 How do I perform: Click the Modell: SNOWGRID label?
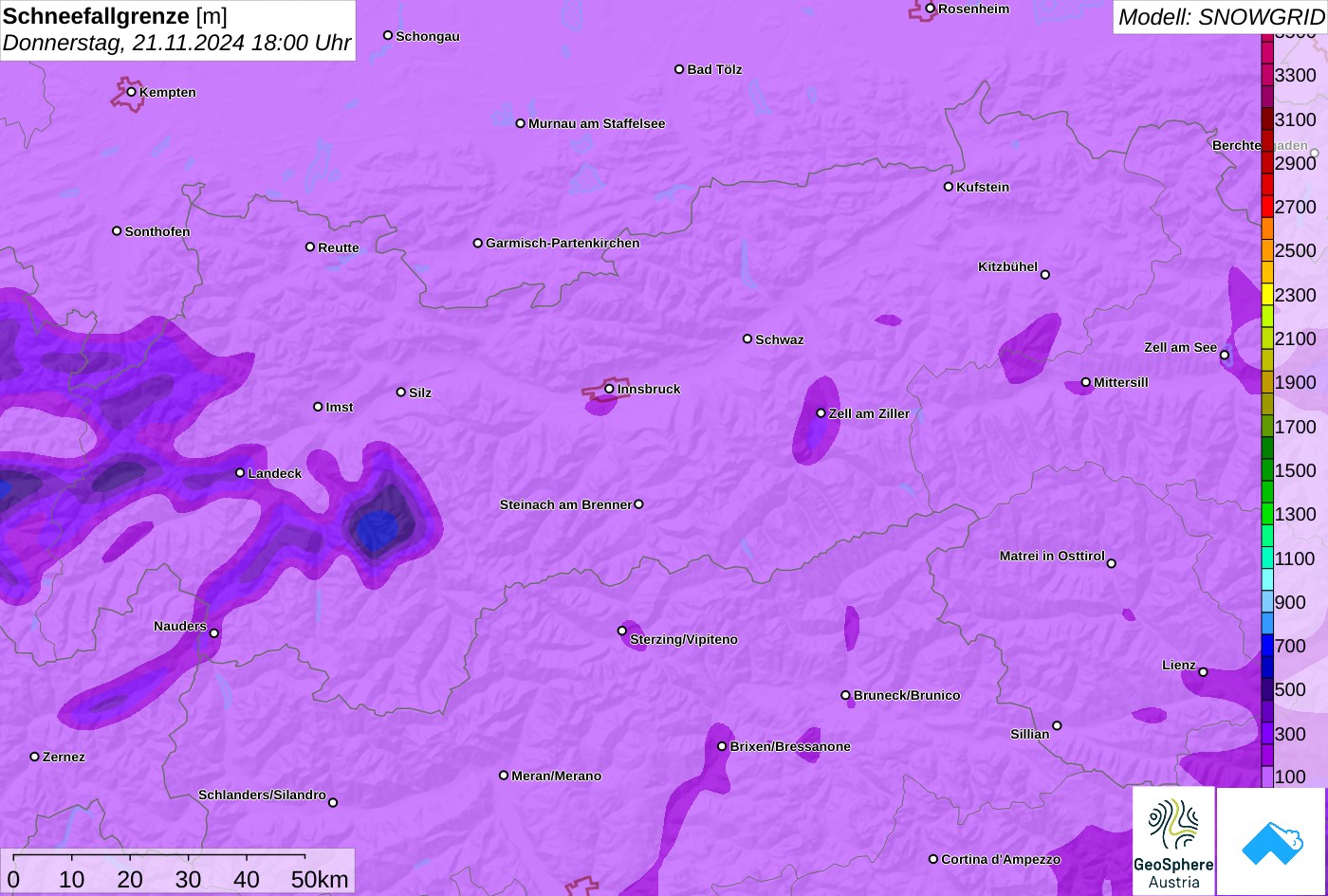1221,16
